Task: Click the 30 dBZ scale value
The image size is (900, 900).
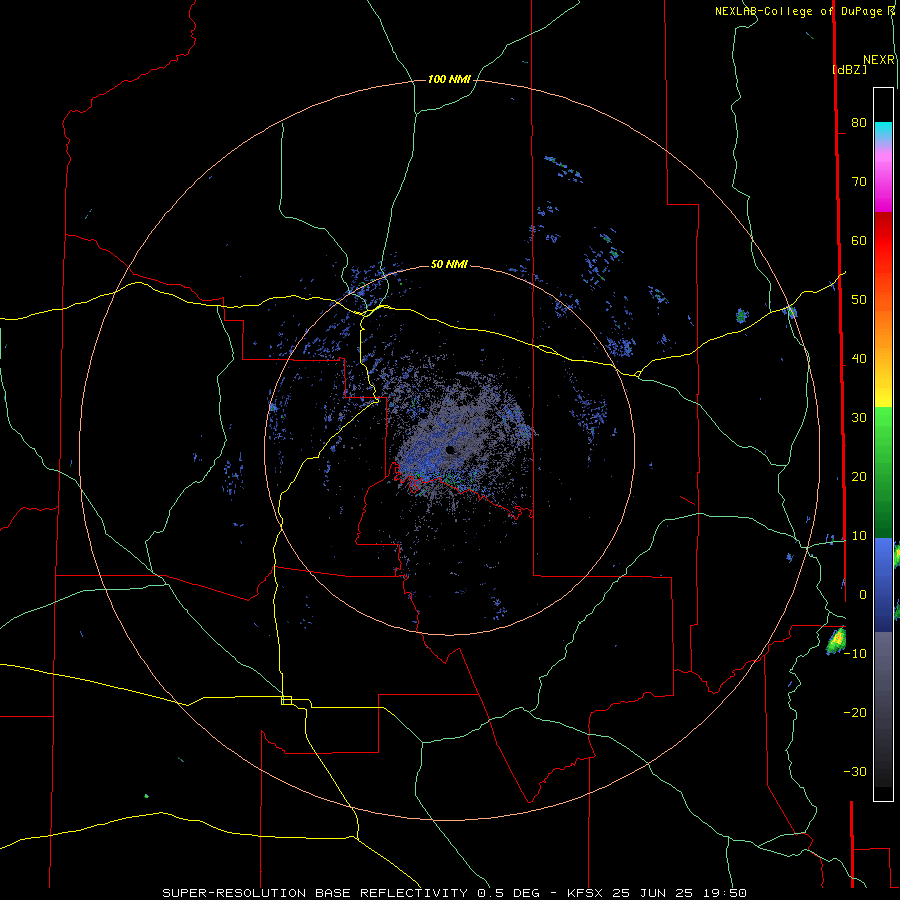Action: [x=859, y=417]
